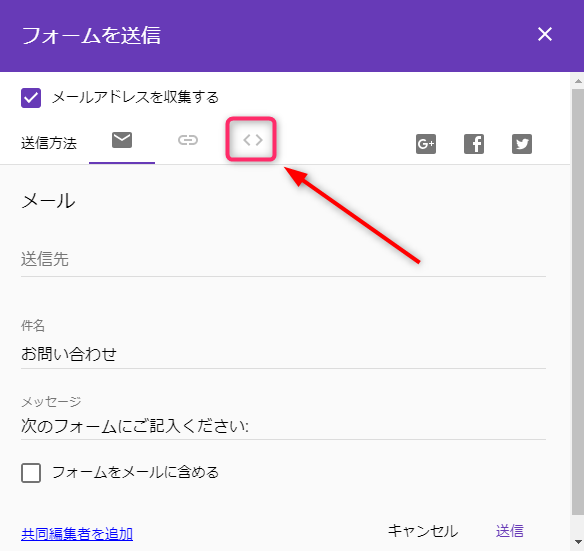
Task: Click the フォームを送信 dialog title
Action: pyautogui.click(x=91, y=35)
